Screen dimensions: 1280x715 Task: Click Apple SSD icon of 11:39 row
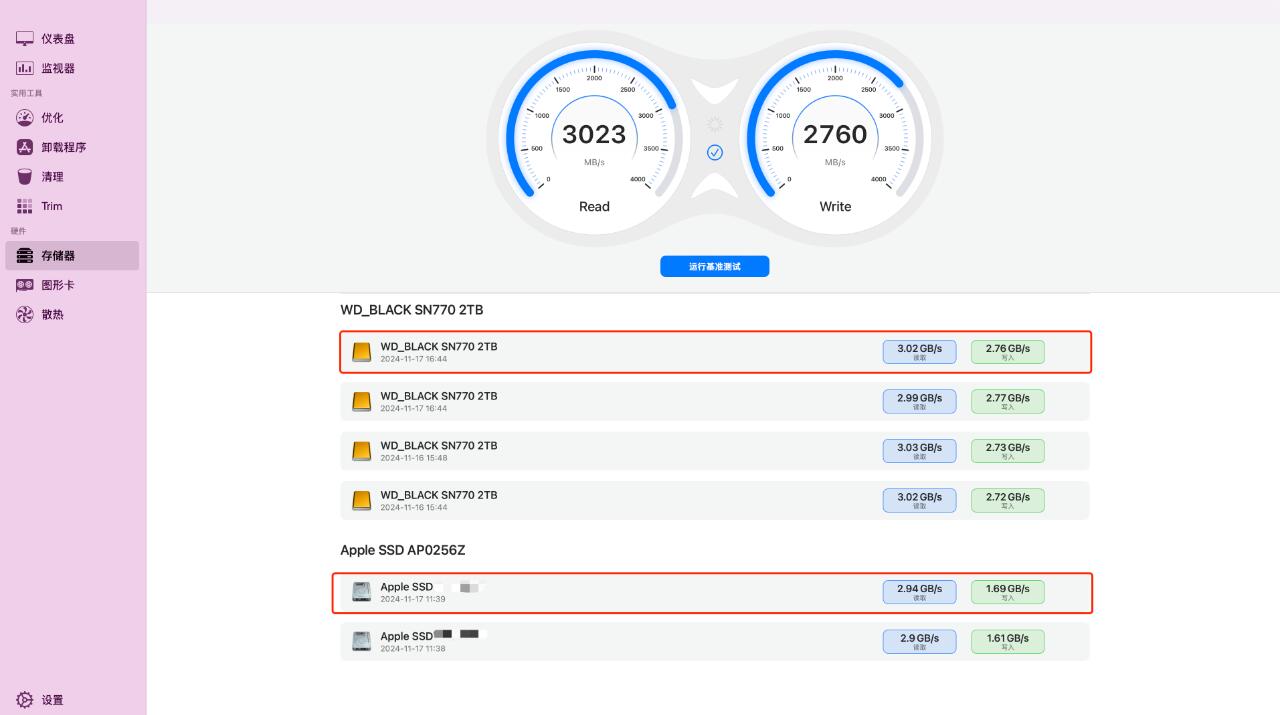pyautogui.click(x=362, y=592)
